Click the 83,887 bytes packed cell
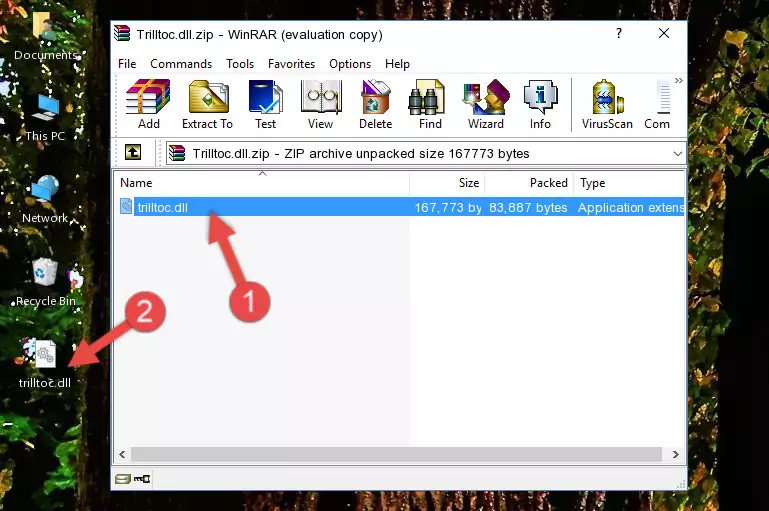 pos(528,207)
